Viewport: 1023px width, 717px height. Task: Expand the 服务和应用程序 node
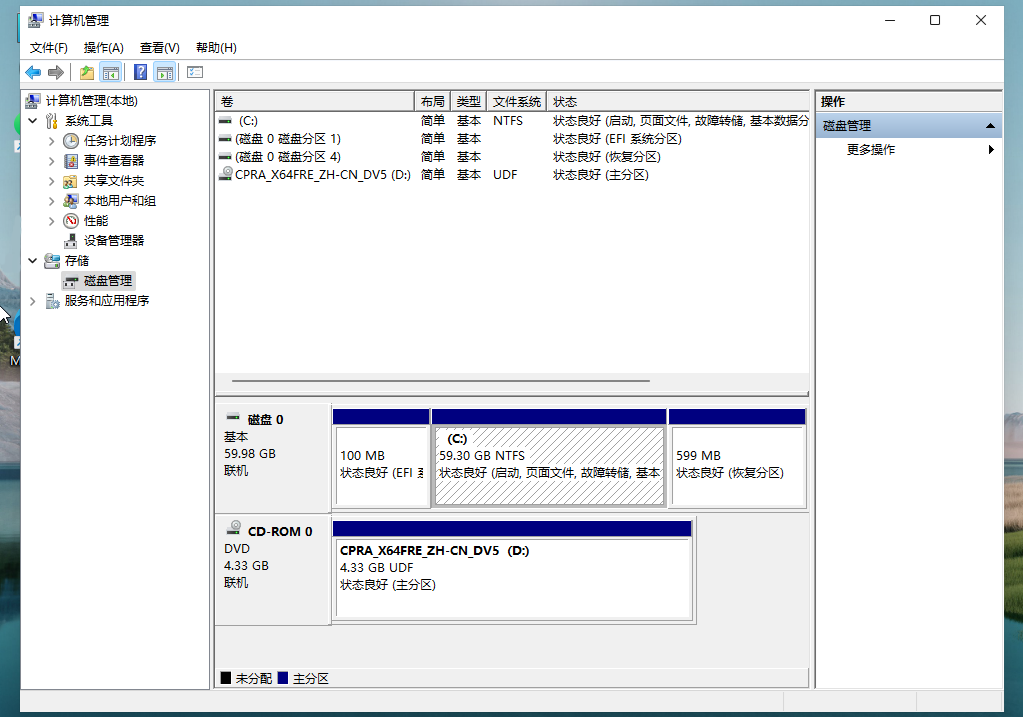[x=33, y=300]
